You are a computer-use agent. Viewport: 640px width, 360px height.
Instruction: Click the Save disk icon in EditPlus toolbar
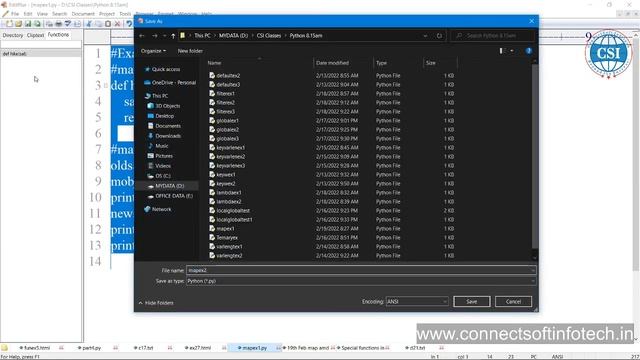(28, 24)
